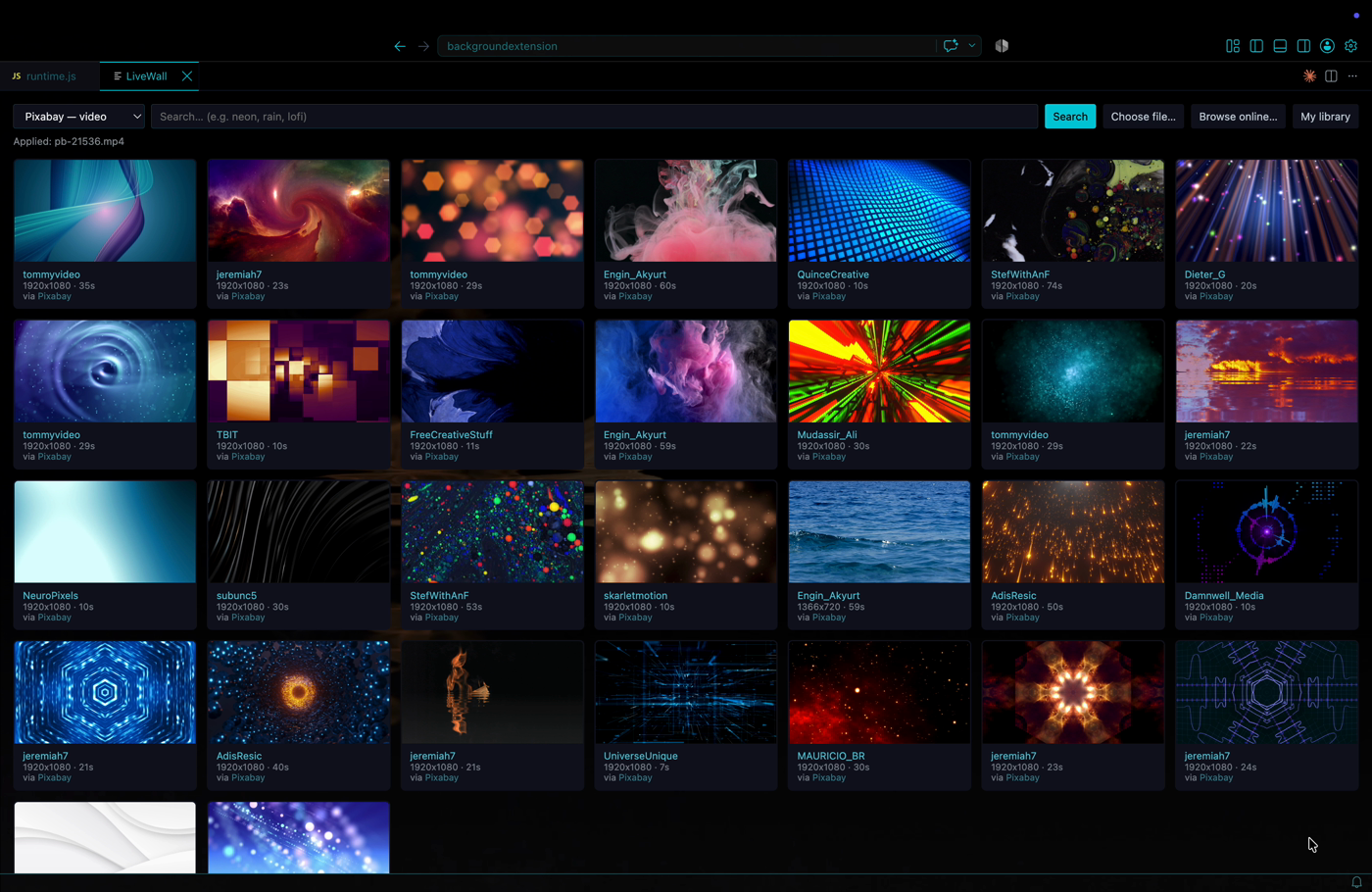Screen dimensions: 1372x892
Task: Select jeremiah7 24s teal wireframe thumbnail
Action: [x=1267, y=693]
